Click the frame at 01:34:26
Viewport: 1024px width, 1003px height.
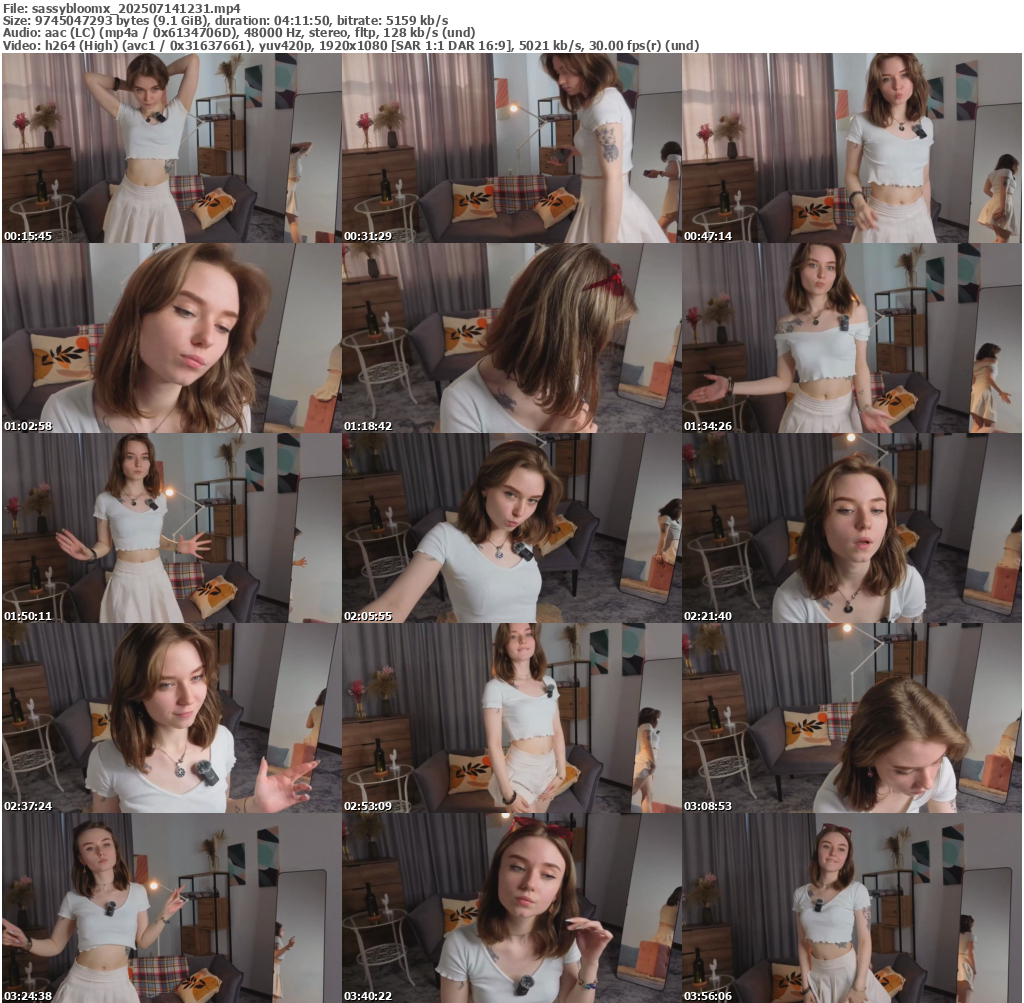[852, 338]
